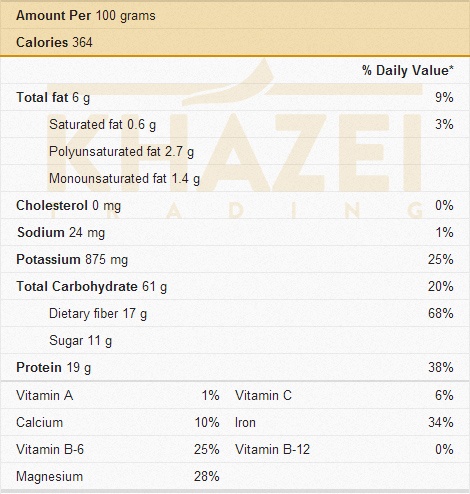Click the KHAZEI watermark logo
This screenshot has height=494, width=470.
click(x=235, y=140)
